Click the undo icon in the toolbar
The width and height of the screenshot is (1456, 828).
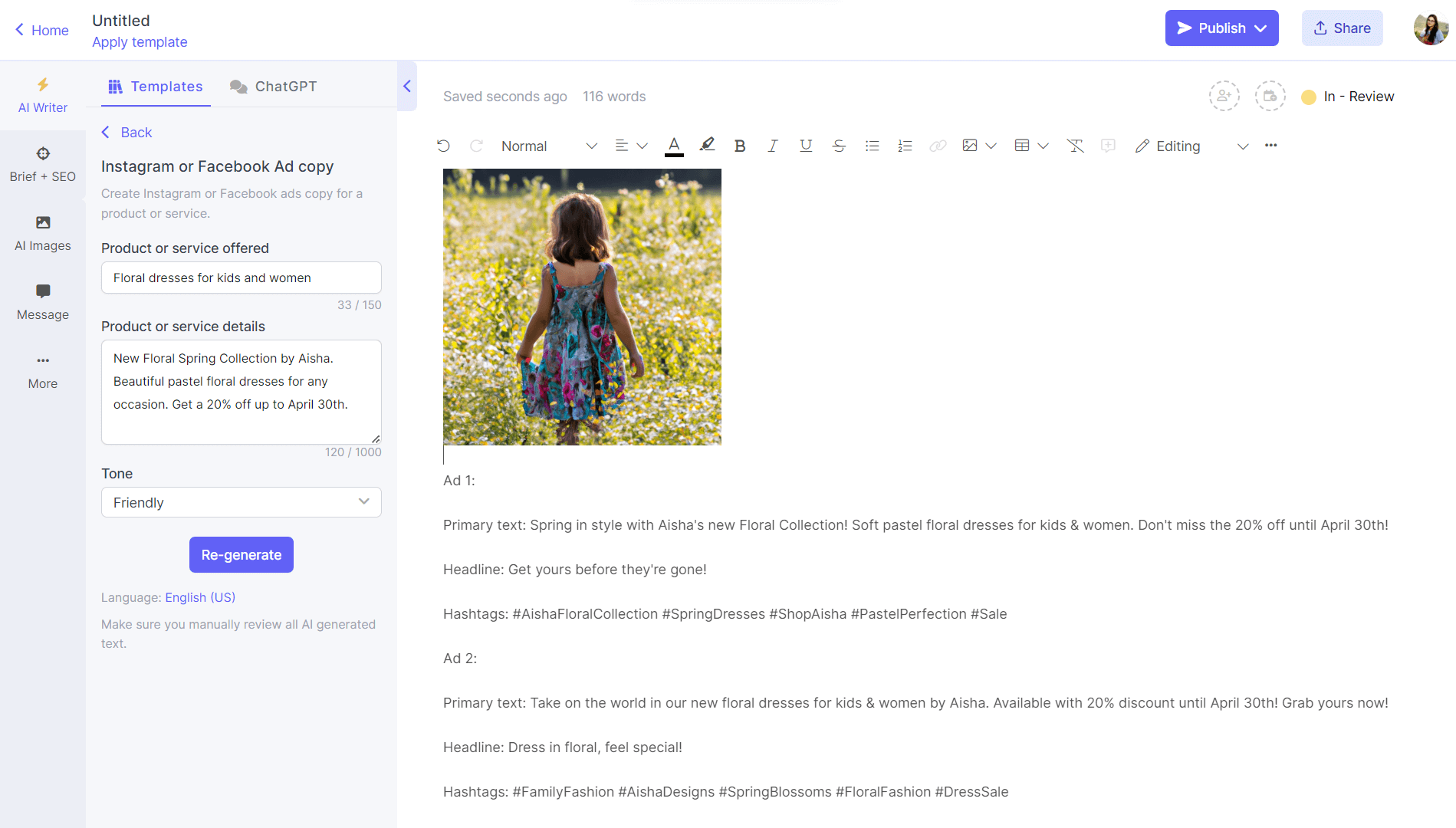coord(443,146)
